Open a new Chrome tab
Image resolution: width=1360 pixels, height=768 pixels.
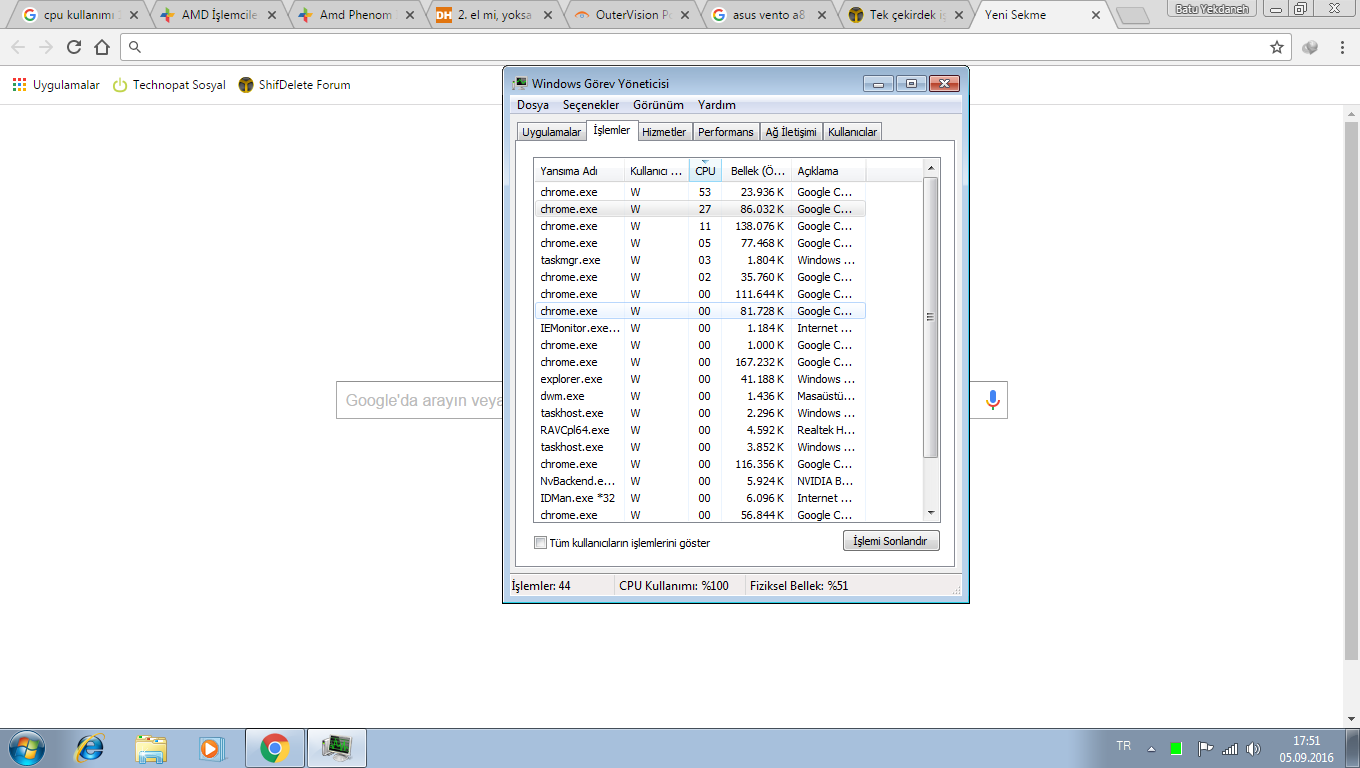[x=1132, y=16]
